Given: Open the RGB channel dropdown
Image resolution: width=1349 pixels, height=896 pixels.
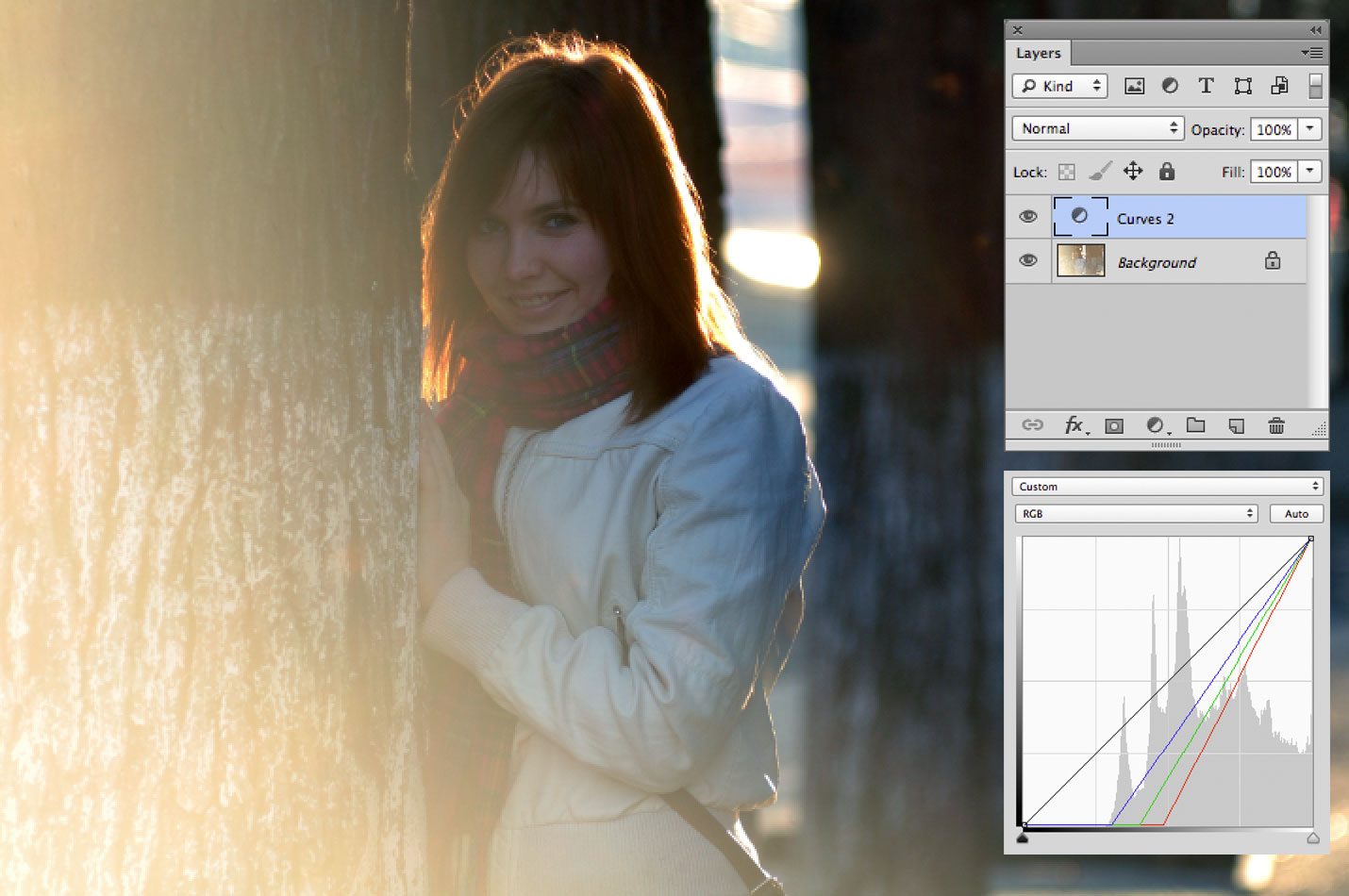Looking at the screenshot, I should (1135, 514).
